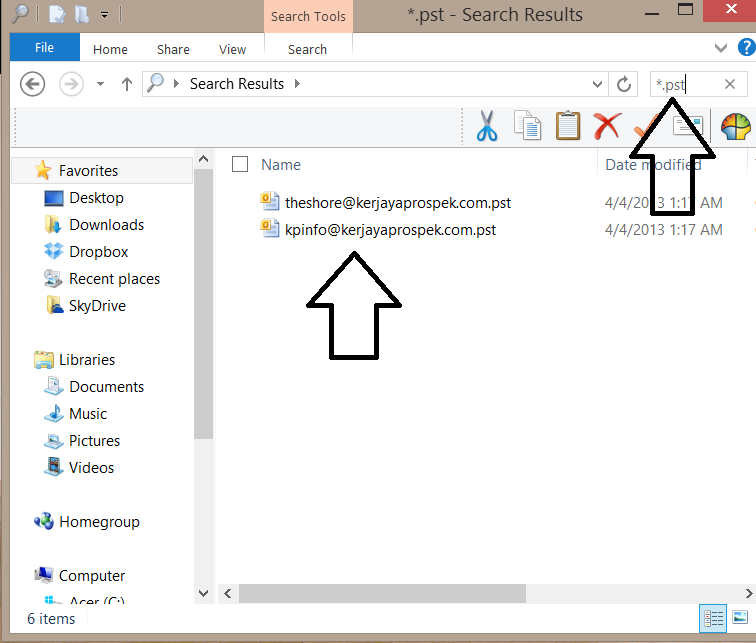Open Recent places in Favorites
Image resolution: width=756 pixels, height=643 pixels.
(x=114, y=279)
